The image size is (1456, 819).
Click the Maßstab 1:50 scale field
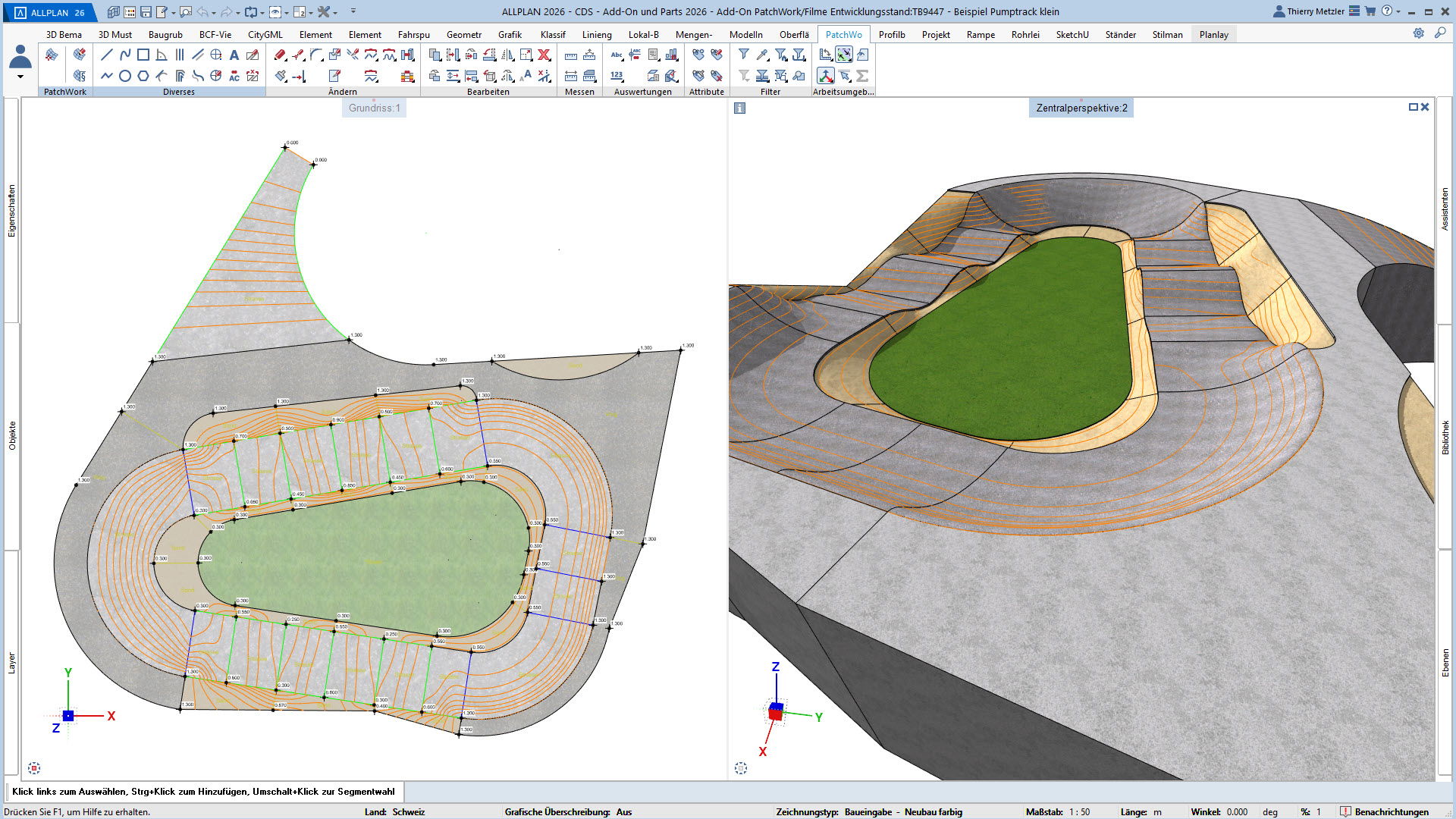(x=1079, y=812)
